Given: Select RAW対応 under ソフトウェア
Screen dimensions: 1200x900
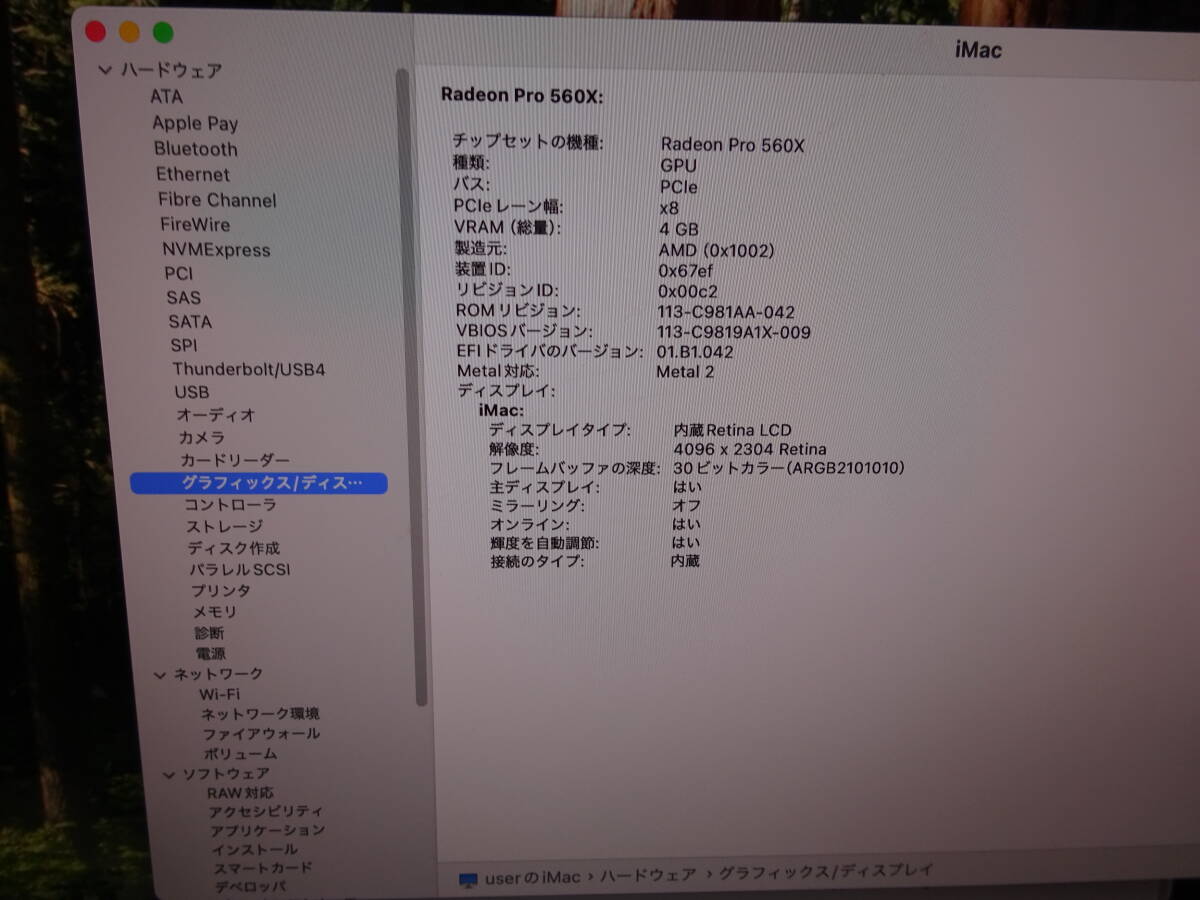Looking at the screenshot, I should (x=240, y=793).
